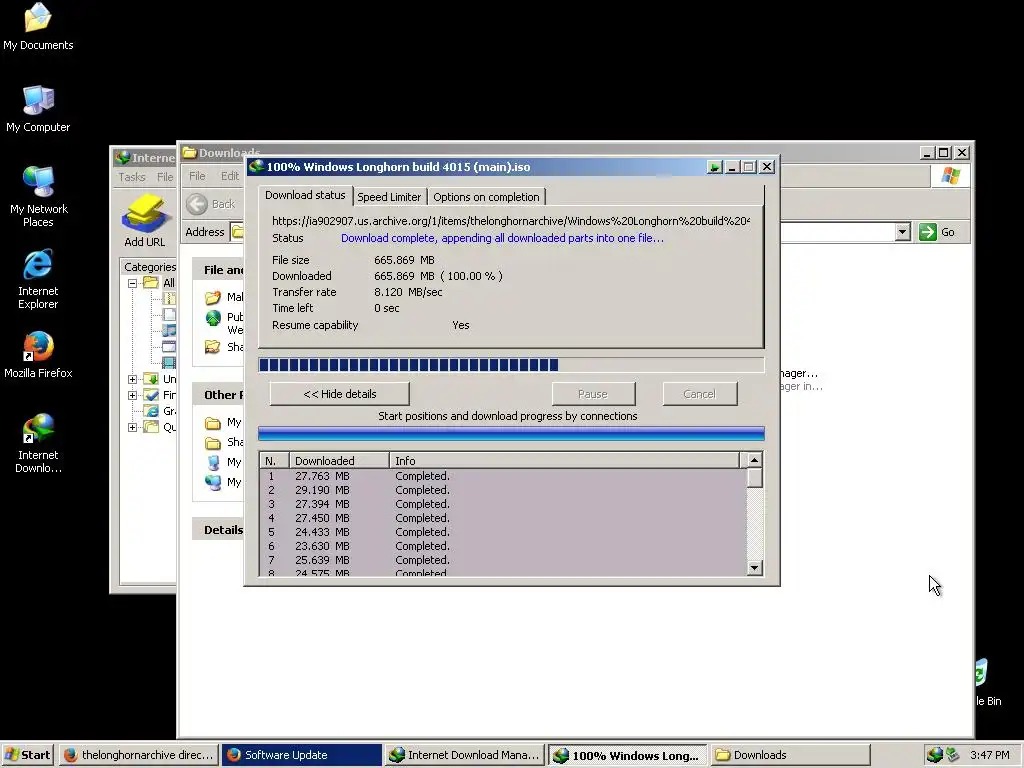
Task: Click the Cancel button in download dialog
Action: point(699,394)
